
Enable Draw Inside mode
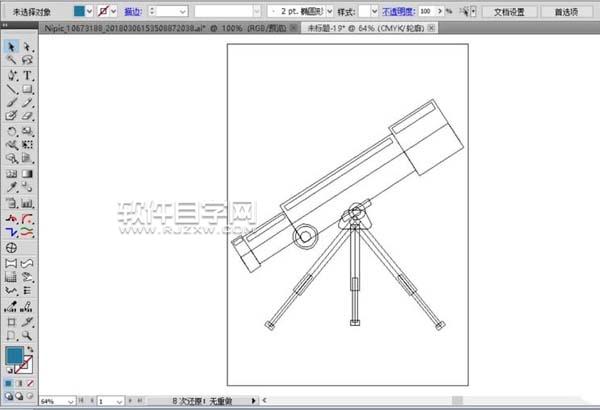pos(30,396)
